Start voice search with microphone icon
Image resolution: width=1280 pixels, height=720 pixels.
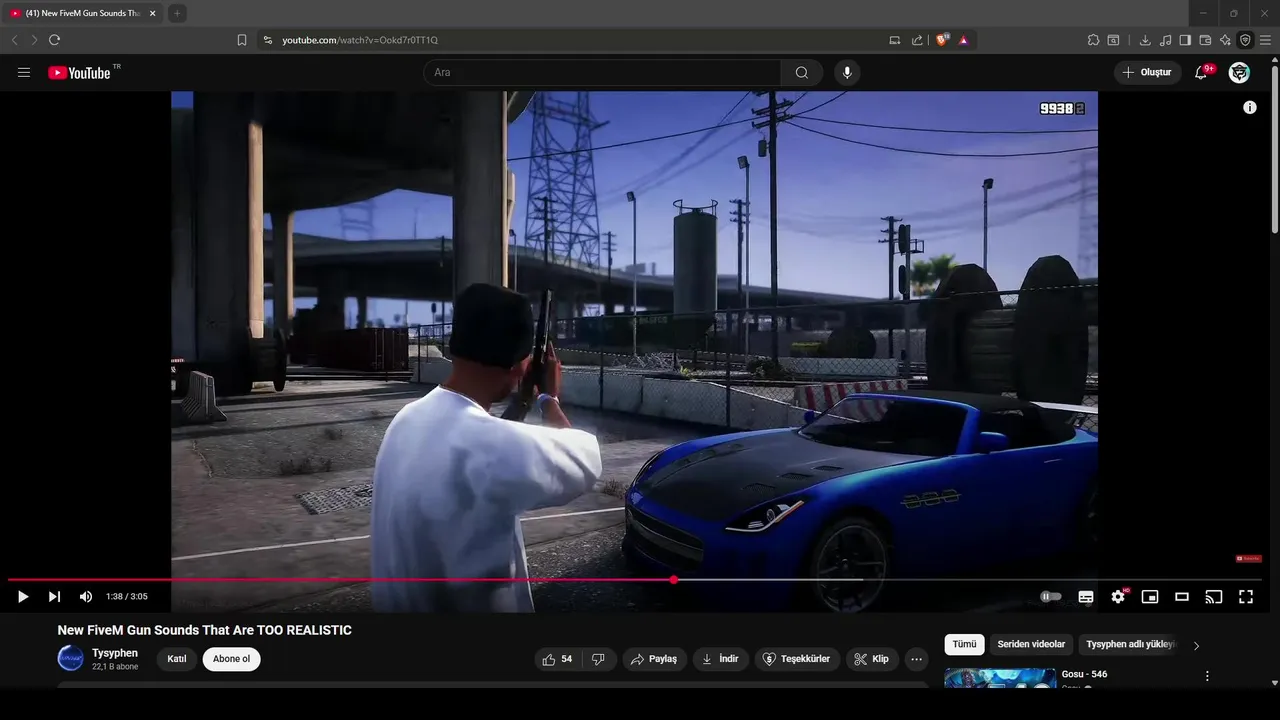pos(847,72)
